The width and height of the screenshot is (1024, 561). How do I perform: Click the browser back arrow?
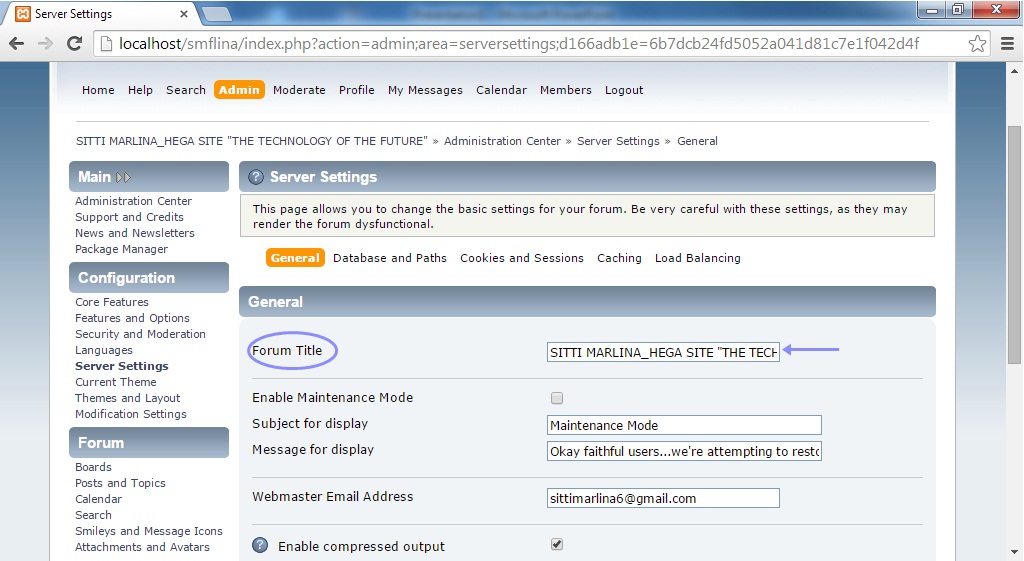(17, 44)
